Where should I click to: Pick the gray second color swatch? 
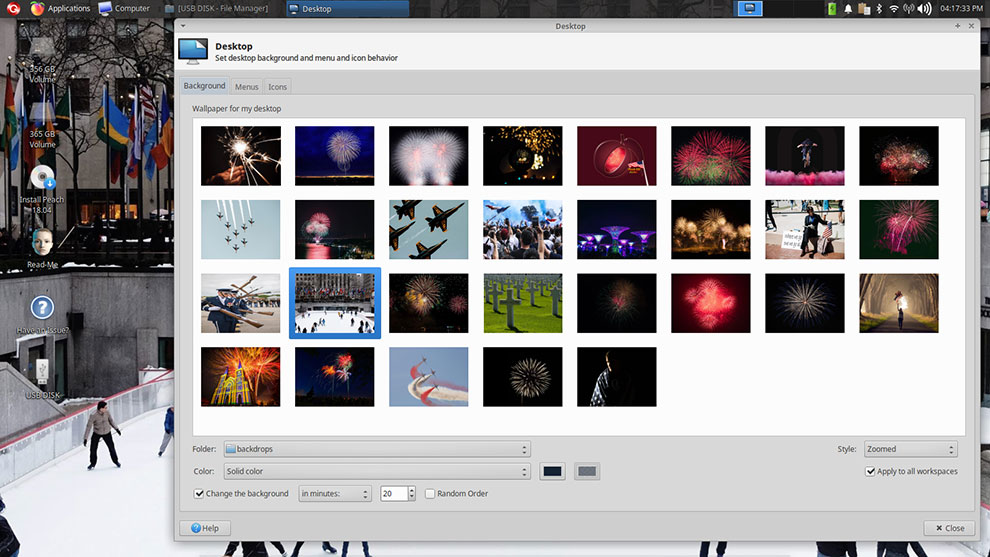click(587, 471)
